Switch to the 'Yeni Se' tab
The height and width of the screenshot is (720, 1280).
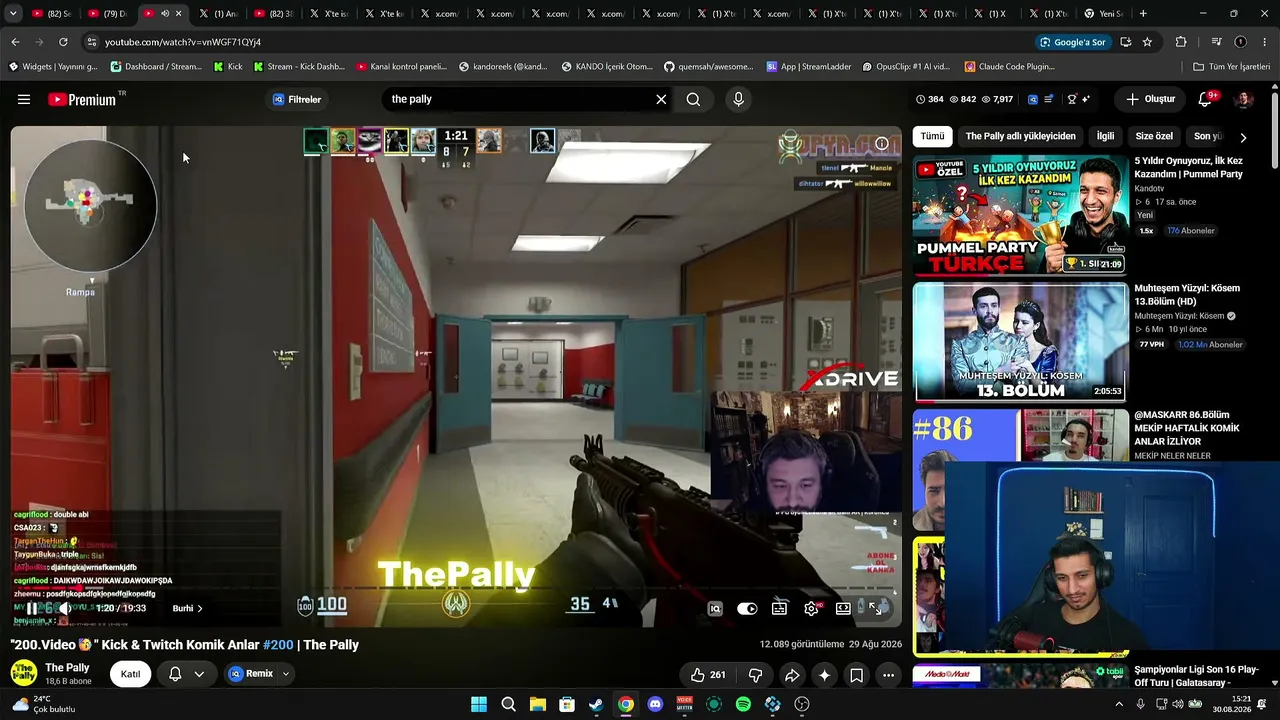click(x=1104, y=14)
